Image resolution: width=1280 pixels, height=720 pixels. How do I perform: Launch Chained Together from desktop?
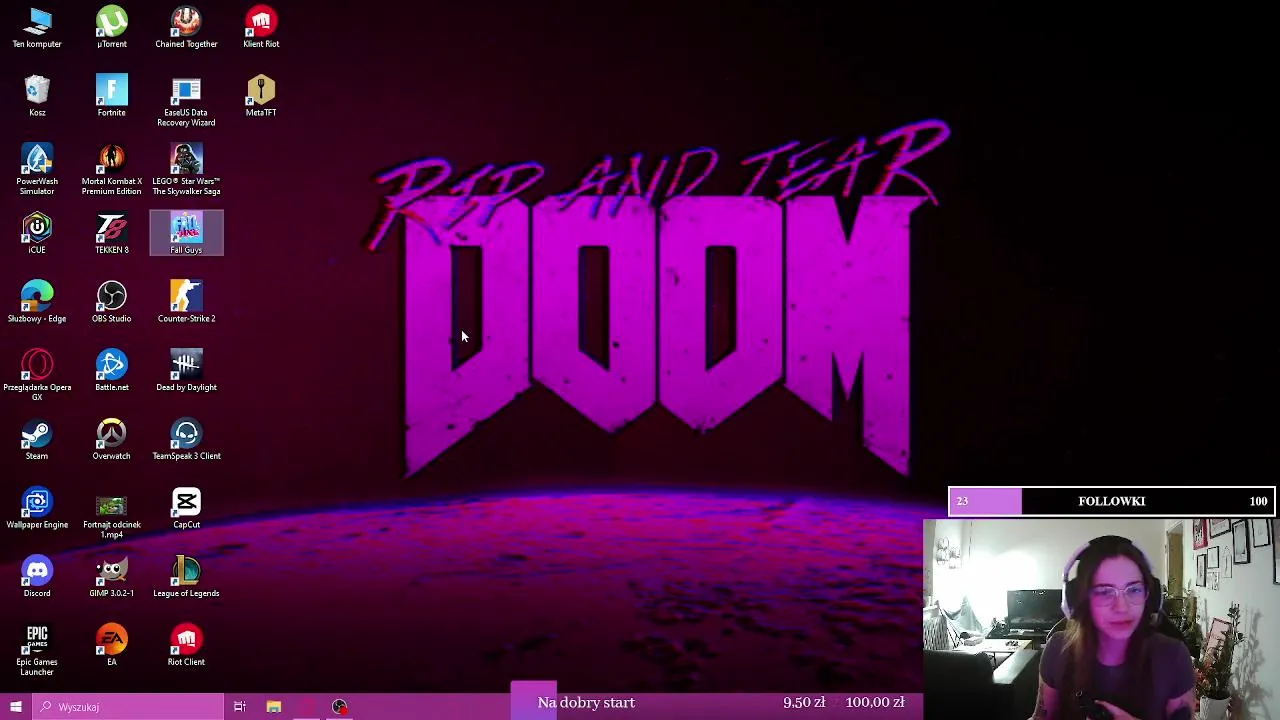click(x=186, y=27)
